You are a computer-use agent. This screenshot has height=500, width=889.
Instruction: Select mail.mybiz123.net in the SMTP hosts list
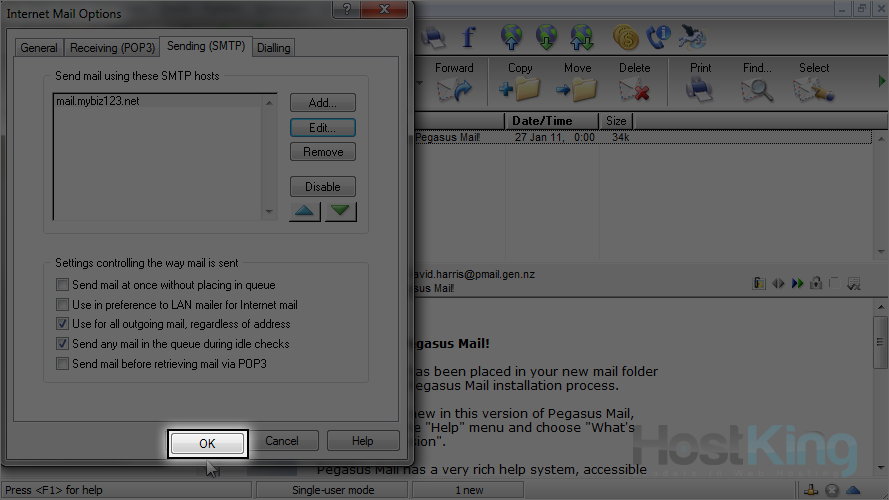pos(98,101)
